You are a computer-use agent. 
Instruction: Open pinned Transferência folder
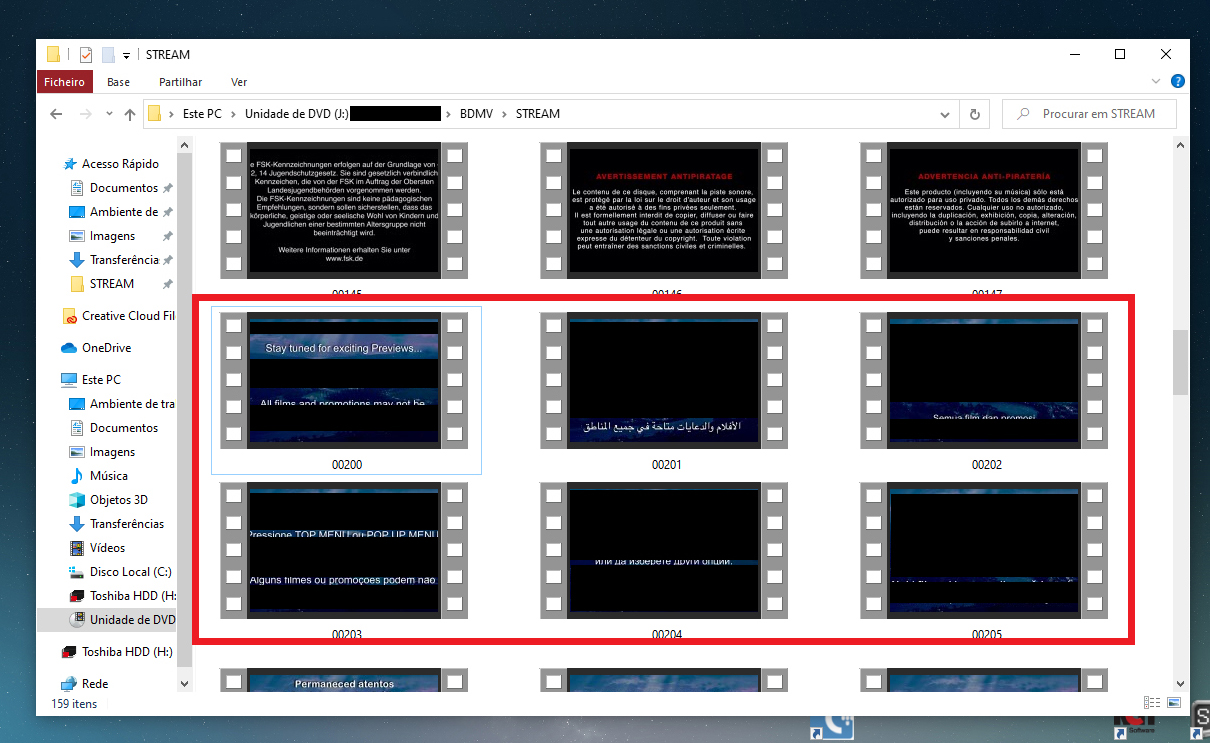click(124, 260)
